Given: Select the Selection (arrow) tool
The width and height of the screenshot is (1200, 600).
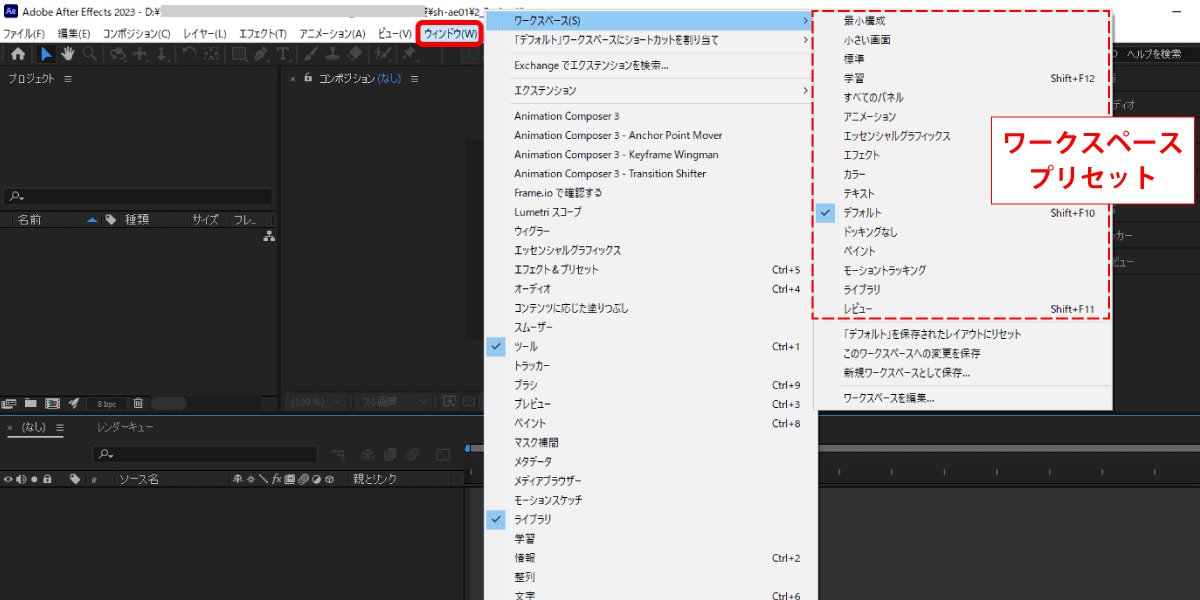Looking at the screenshot, I should click(46, 54).
